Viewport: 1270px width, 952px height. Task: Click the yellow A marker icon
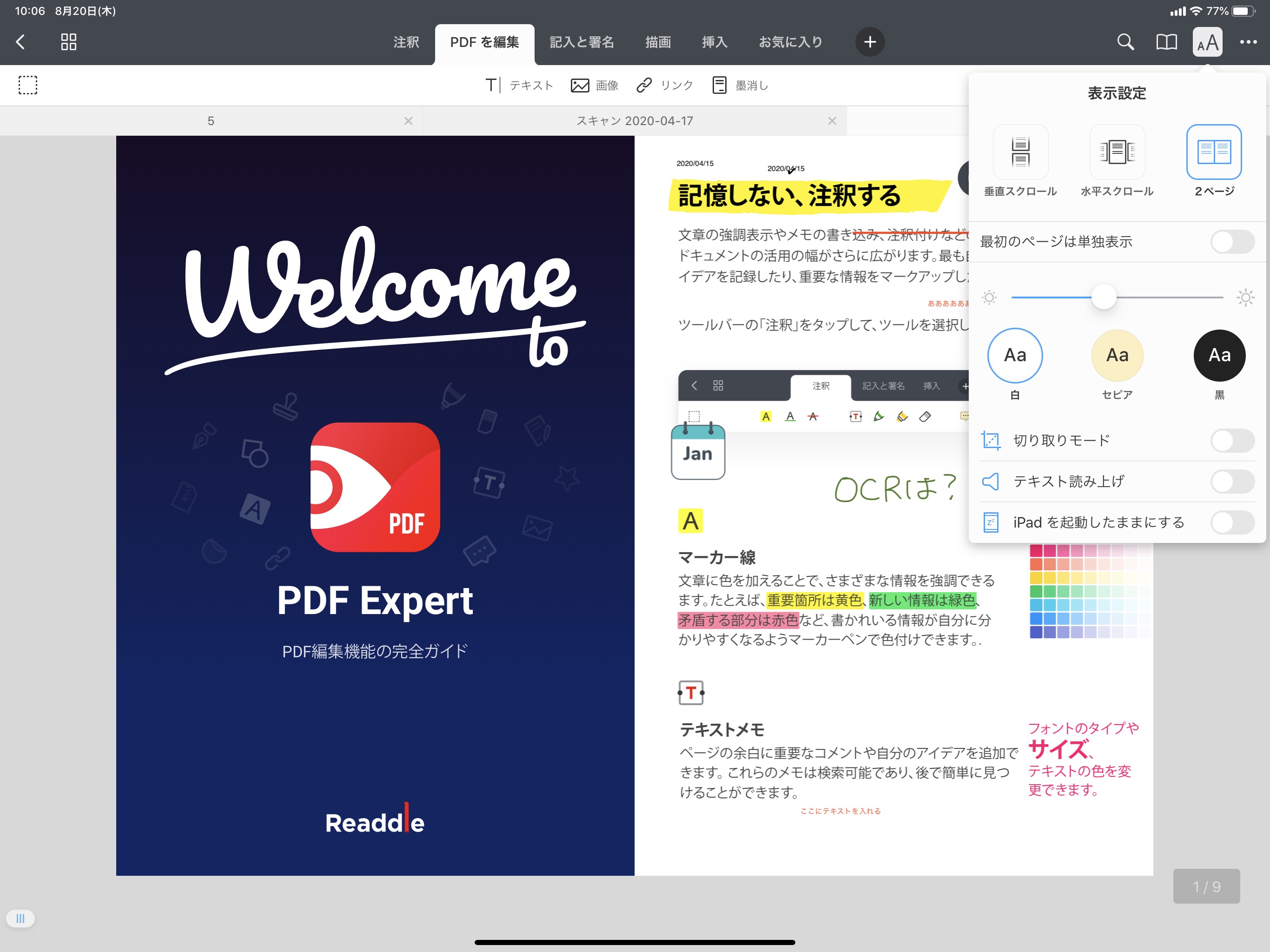click(690, 521)
